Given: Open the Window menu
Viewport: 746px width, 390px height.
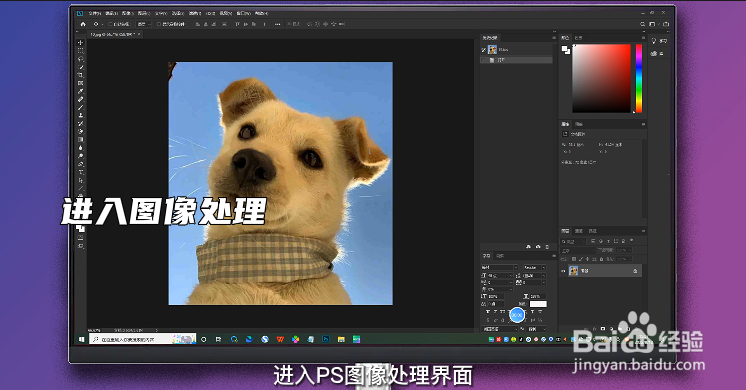Looking at the screenshot, I should tap(243, 13).
